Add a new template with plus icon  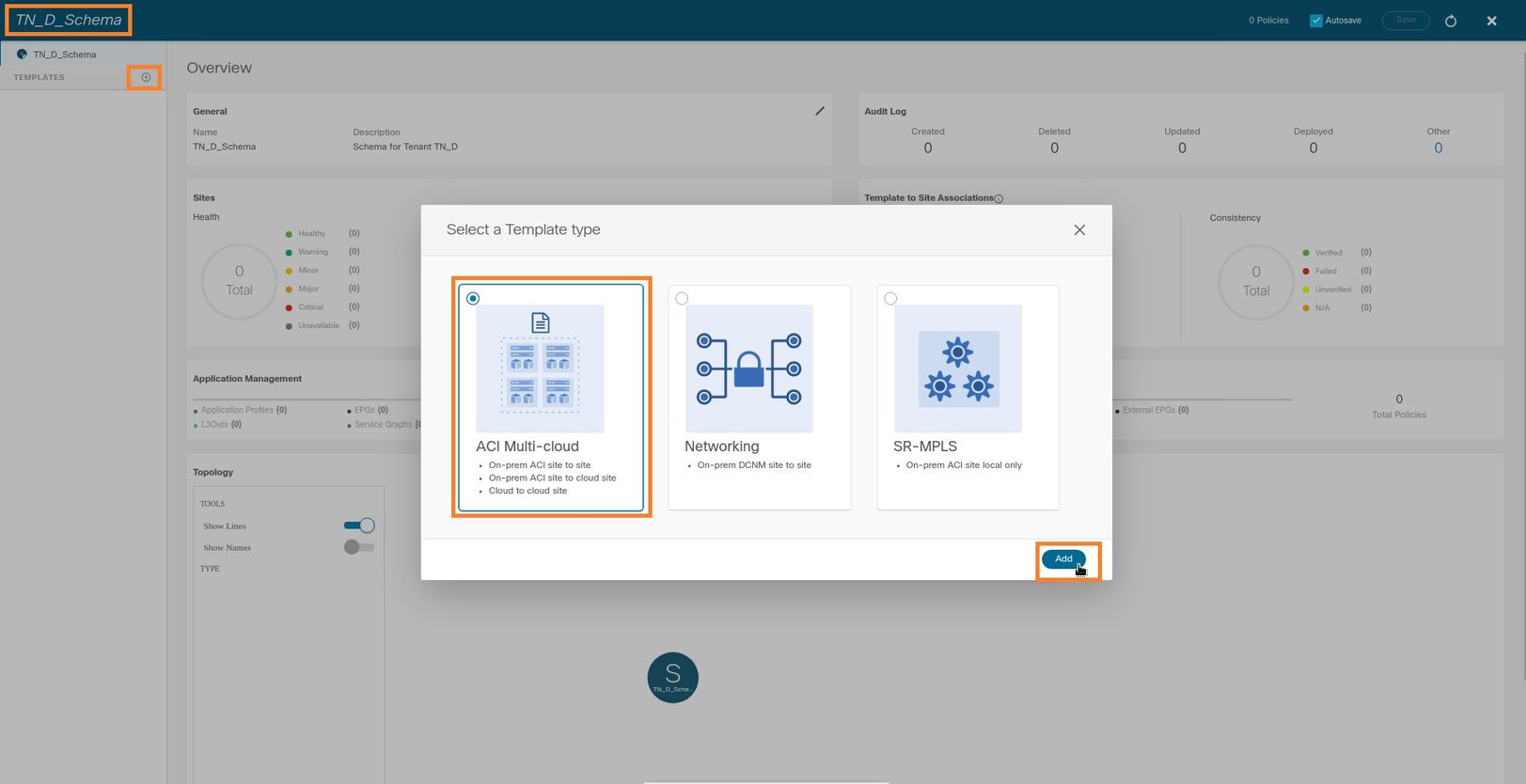click(x=146, y=77)
